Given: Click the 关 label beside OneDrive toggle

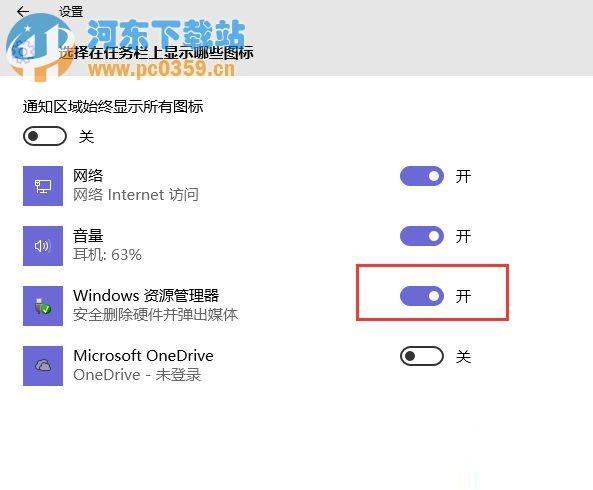Looking at the screenshot, I should click(x=463, y=357).
